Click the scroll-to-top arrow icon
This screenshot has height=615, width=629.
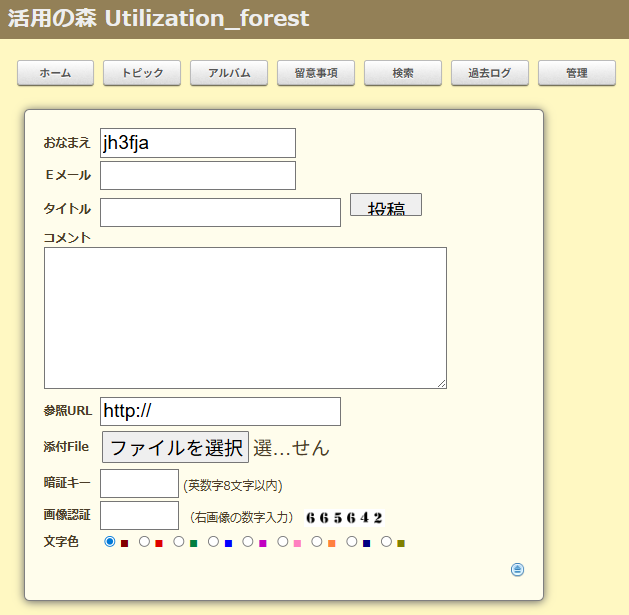tap(517, 570)
